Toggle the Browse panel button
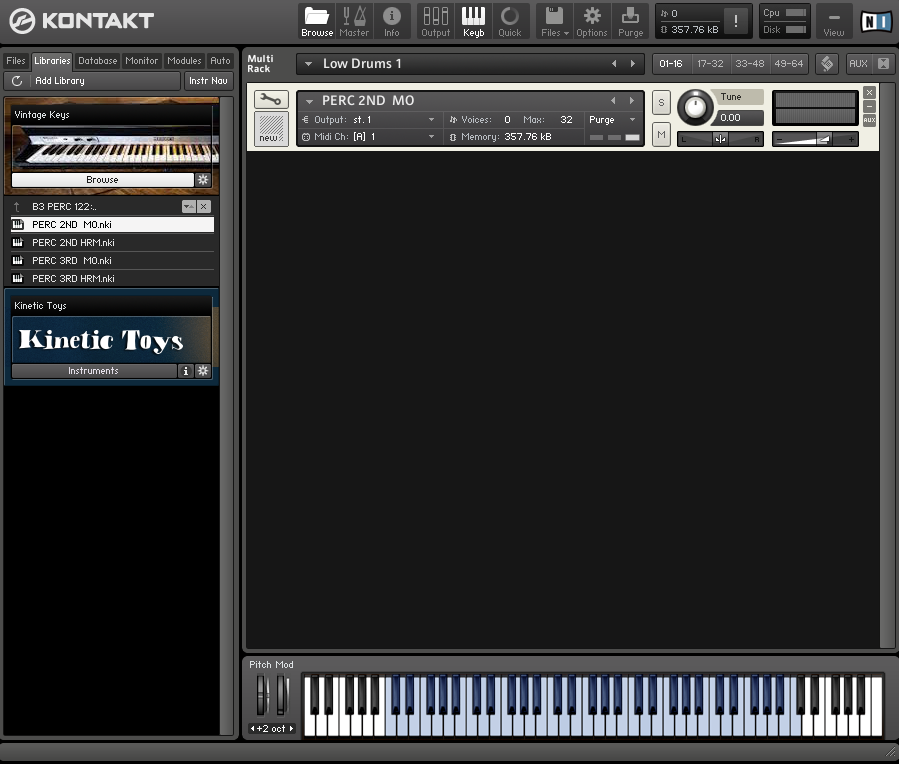This screenshot has height=764, width=899. coord(317,22)
